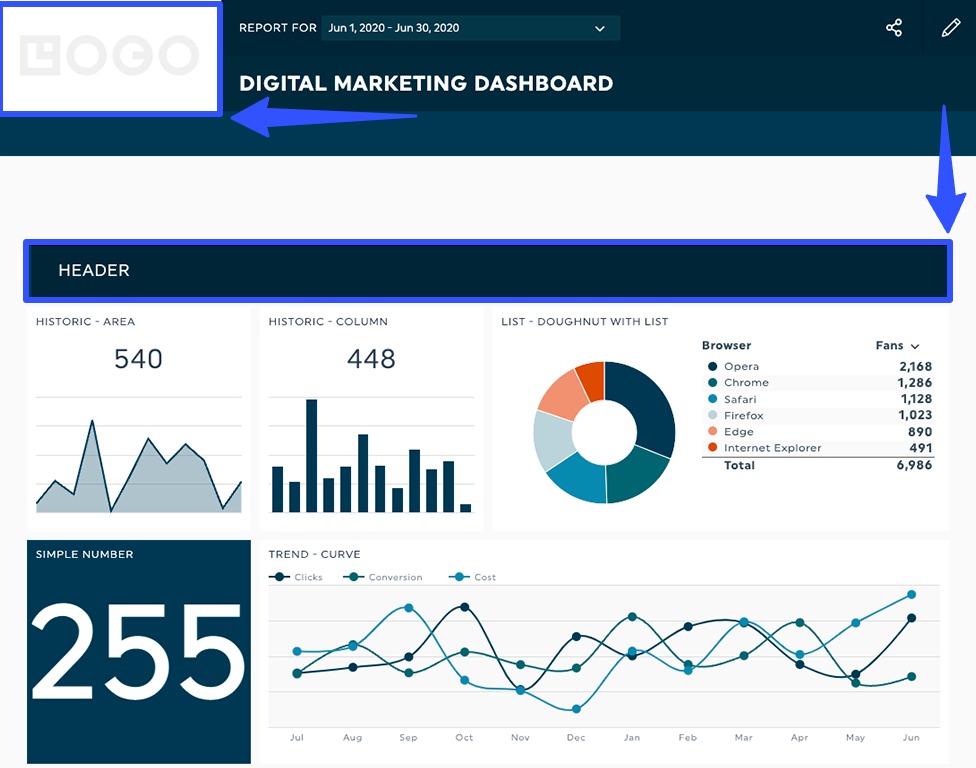Image resolution: width=976 pixels, height=768 pixels.
Task: Click the Cost legend marker on Trend chart
Action: click(457, 576)
